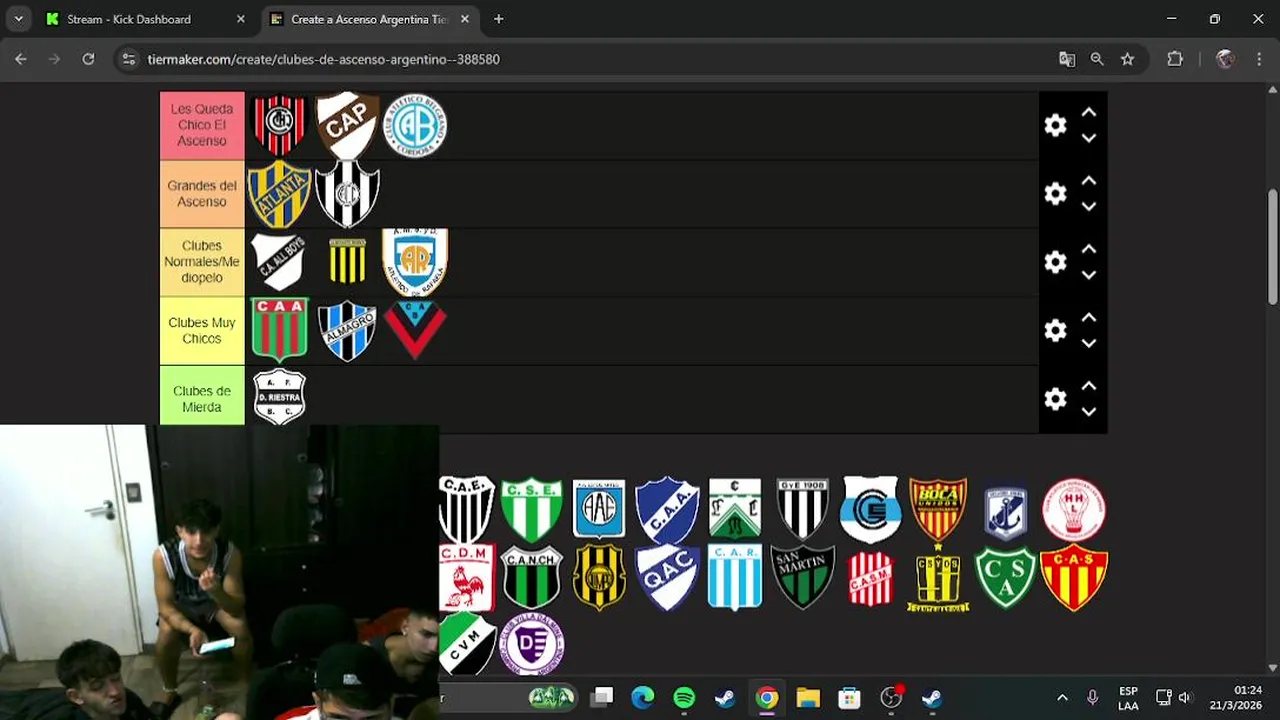Open Spotify from the taskbar
1280x720 pixels.
click(x=684, y=698)
